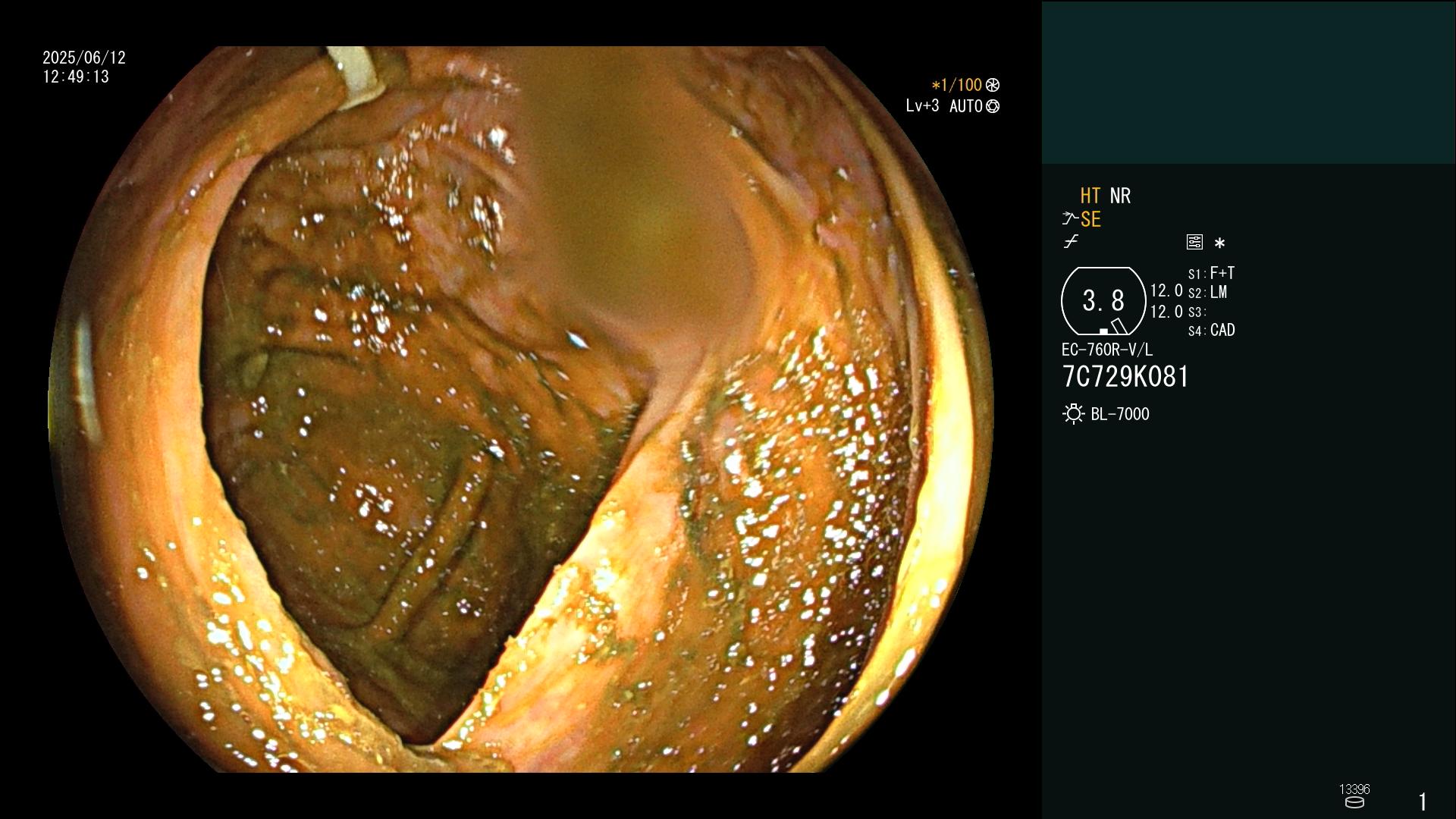Screen dimensions: 1456x819
Task: Click the AUTO iris mode label
Action: 966,106
